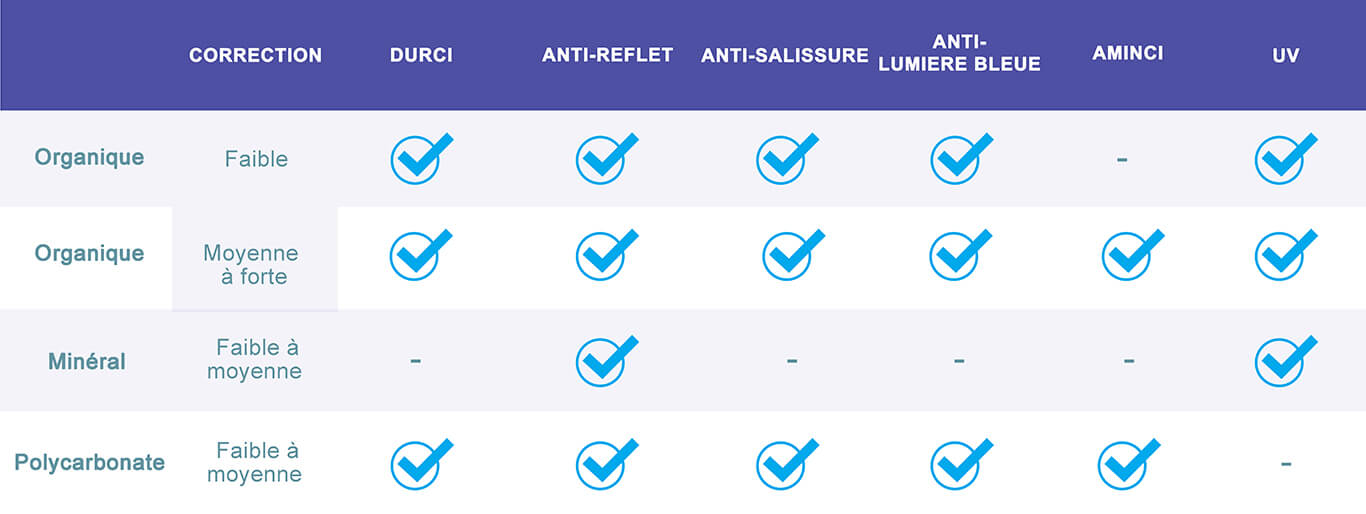1366x514 pixels.
Task: Click the Anti-salissure checkmark for Organique Moyenne à forte
Action: [x=794, y=255]
